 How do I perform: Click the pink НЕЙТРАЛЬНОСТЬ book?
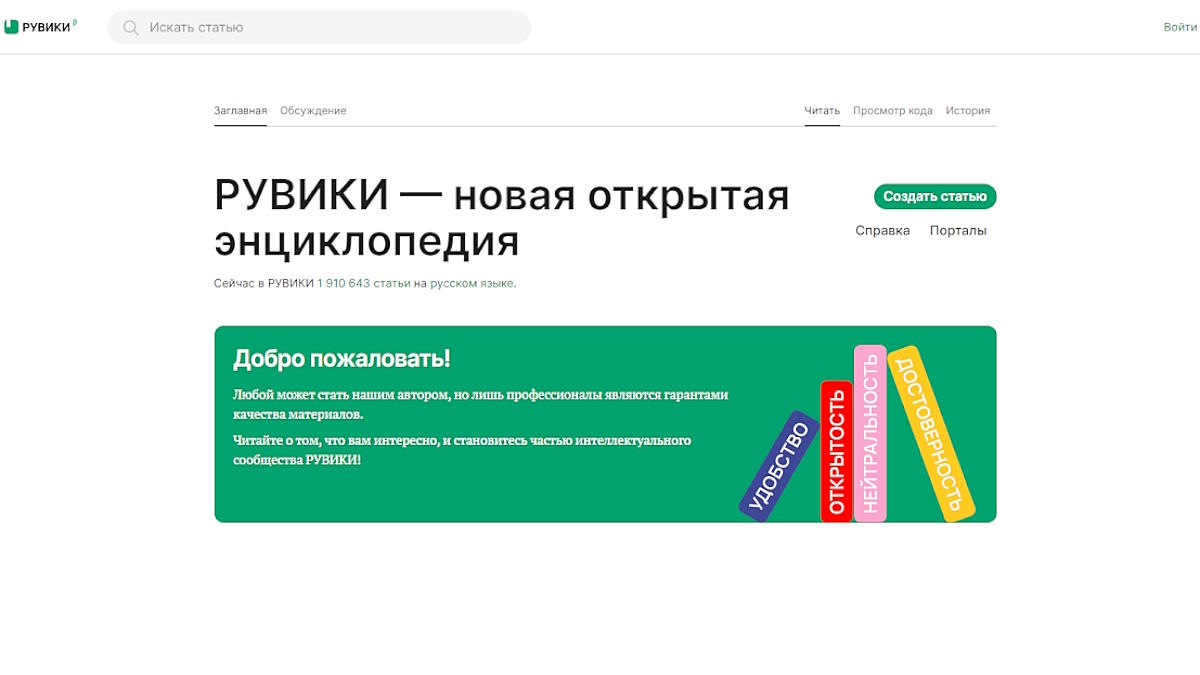point(870,433)
